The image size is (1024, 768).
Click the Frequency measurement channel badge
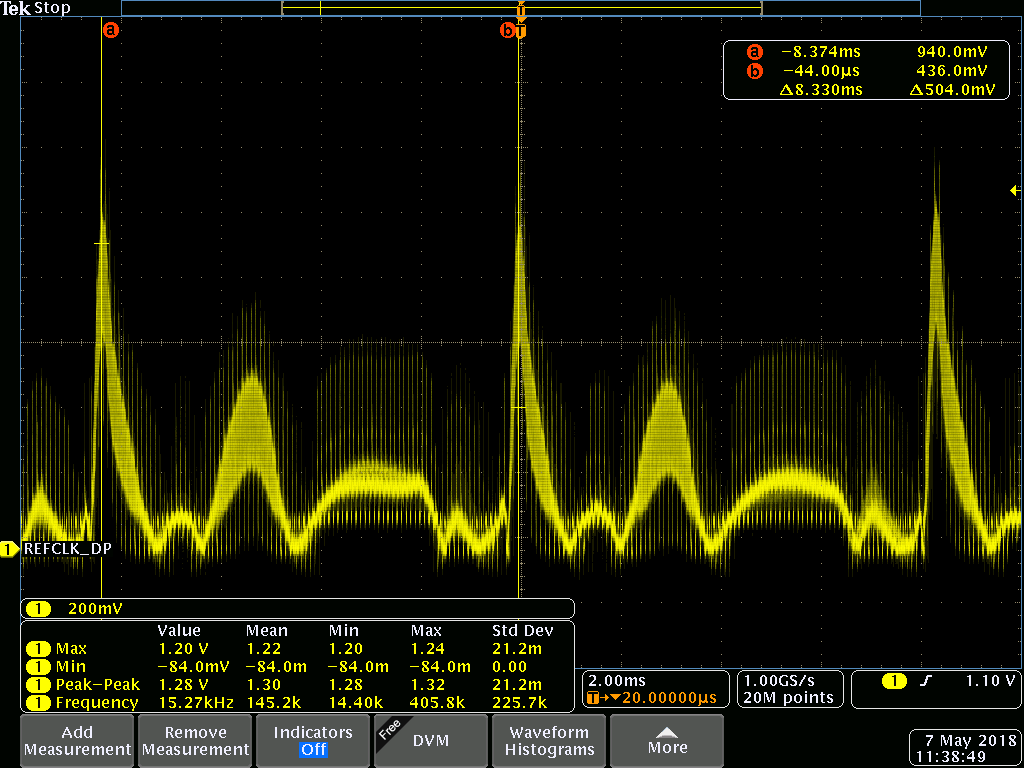point(38,702)
